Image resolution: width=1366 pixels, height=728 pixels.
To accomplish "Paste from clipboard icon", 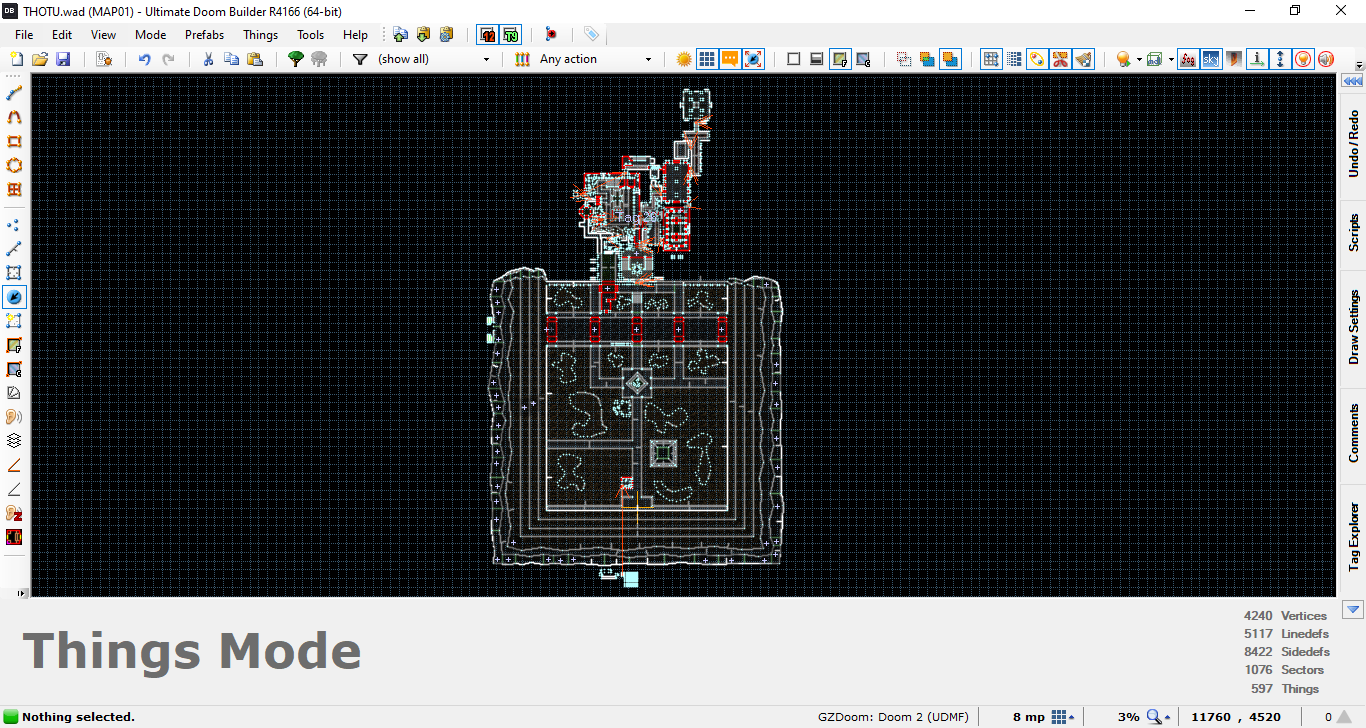I will coord(254,59).
